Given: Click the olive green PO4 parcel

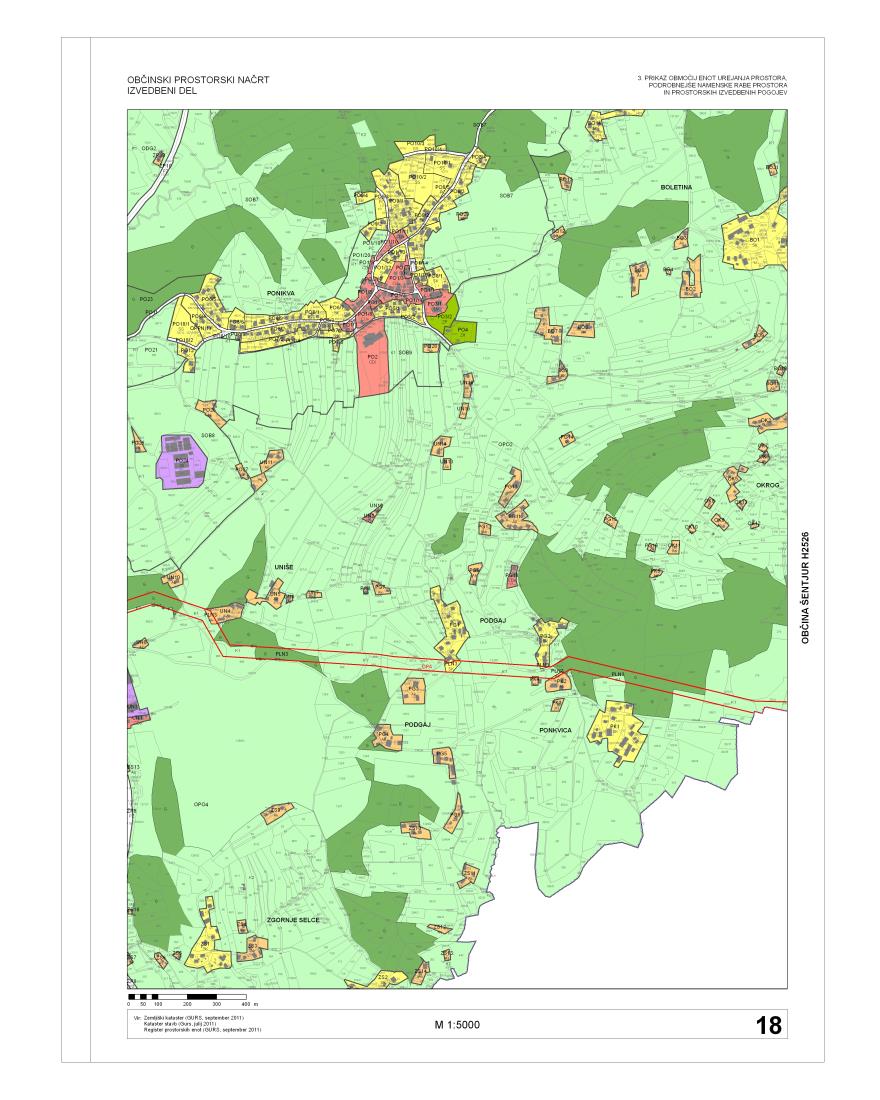Looking at the screenshot, I should [461, 329].
